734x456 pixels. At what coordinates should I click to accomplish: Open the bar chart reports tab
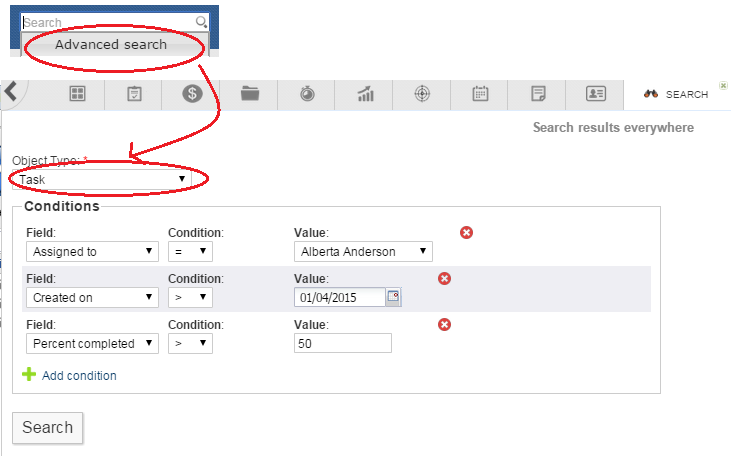tap(365, 94)
